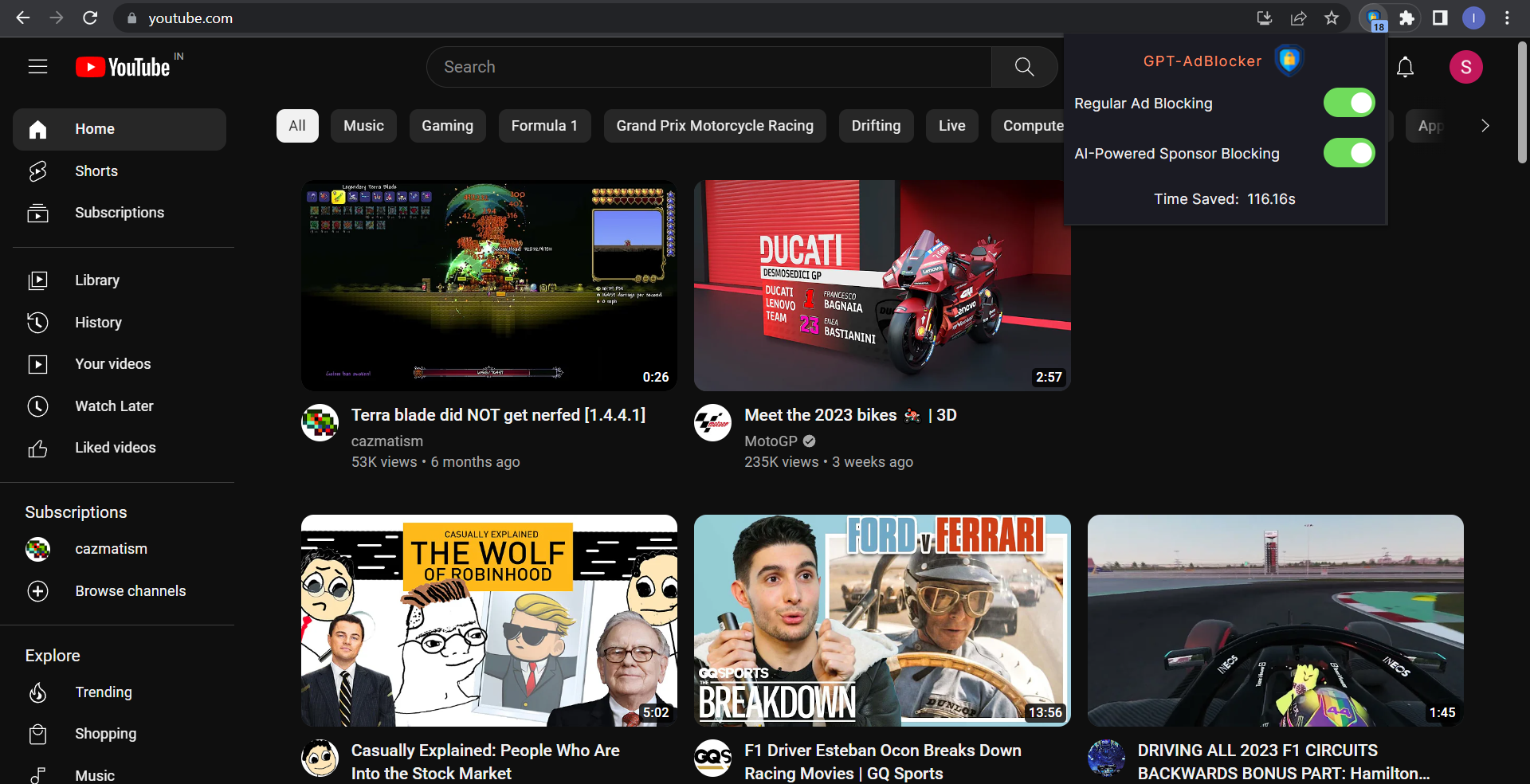This screenshot has height=784, width=1530.
Task: Open 'DRIVING ALL 2023 F1 CIRCUITS' title
Action: pos(1283,762)
